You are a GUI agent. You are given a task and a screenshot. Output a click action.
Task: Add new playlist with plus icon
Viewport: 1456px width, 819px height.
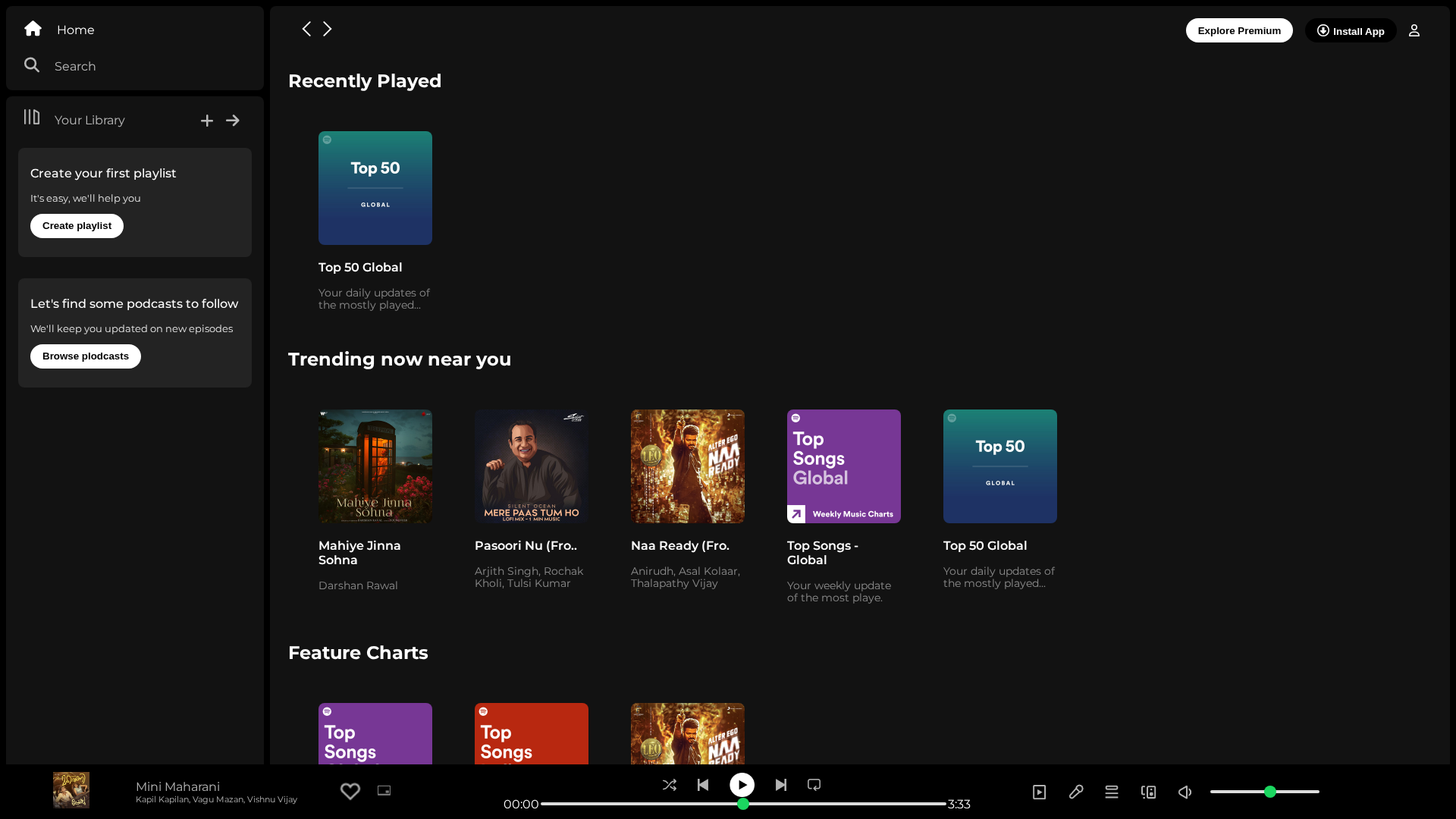[207, 121]
